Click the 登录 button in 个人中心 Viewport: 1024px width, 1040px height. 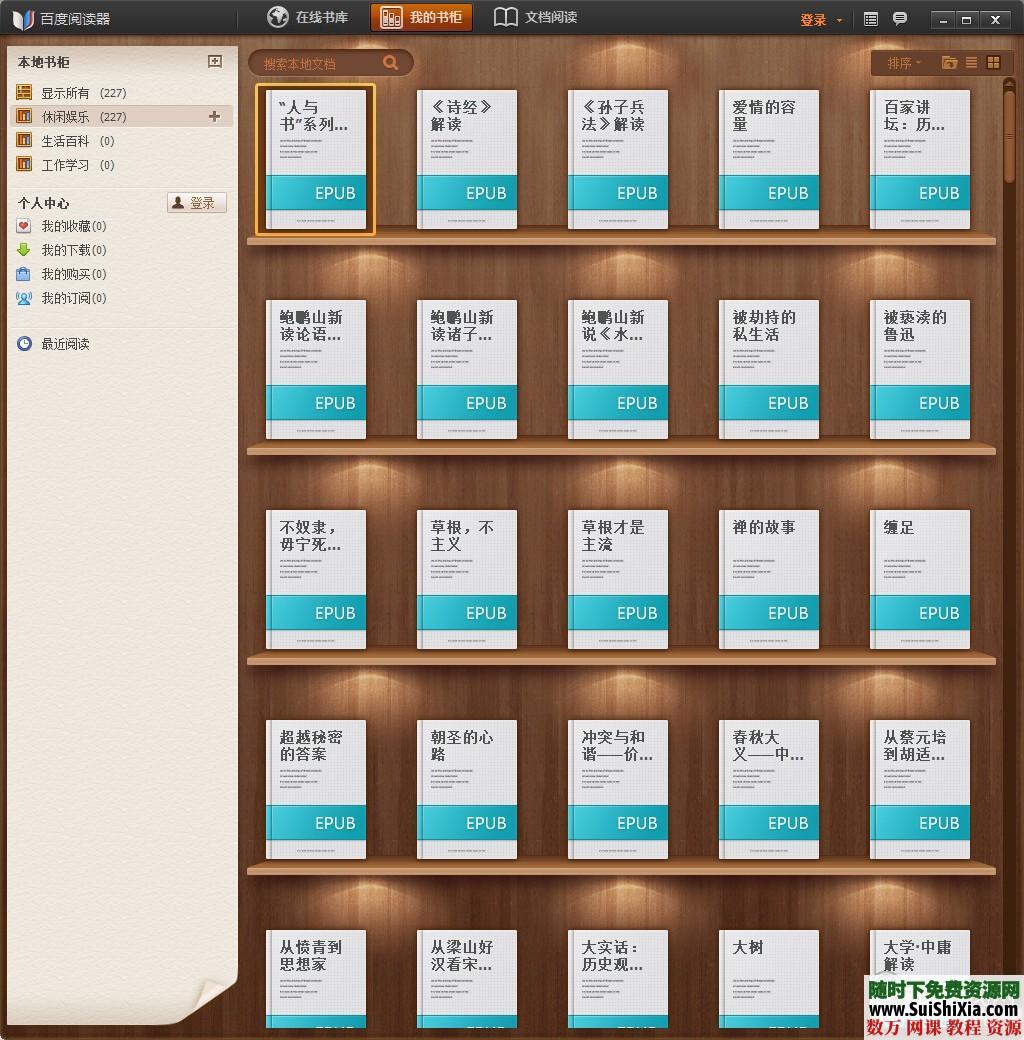[x=196, y=202]
